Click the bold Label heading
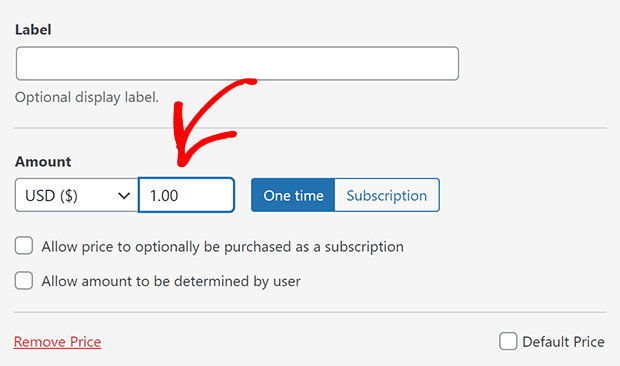 tap(33, 30)
